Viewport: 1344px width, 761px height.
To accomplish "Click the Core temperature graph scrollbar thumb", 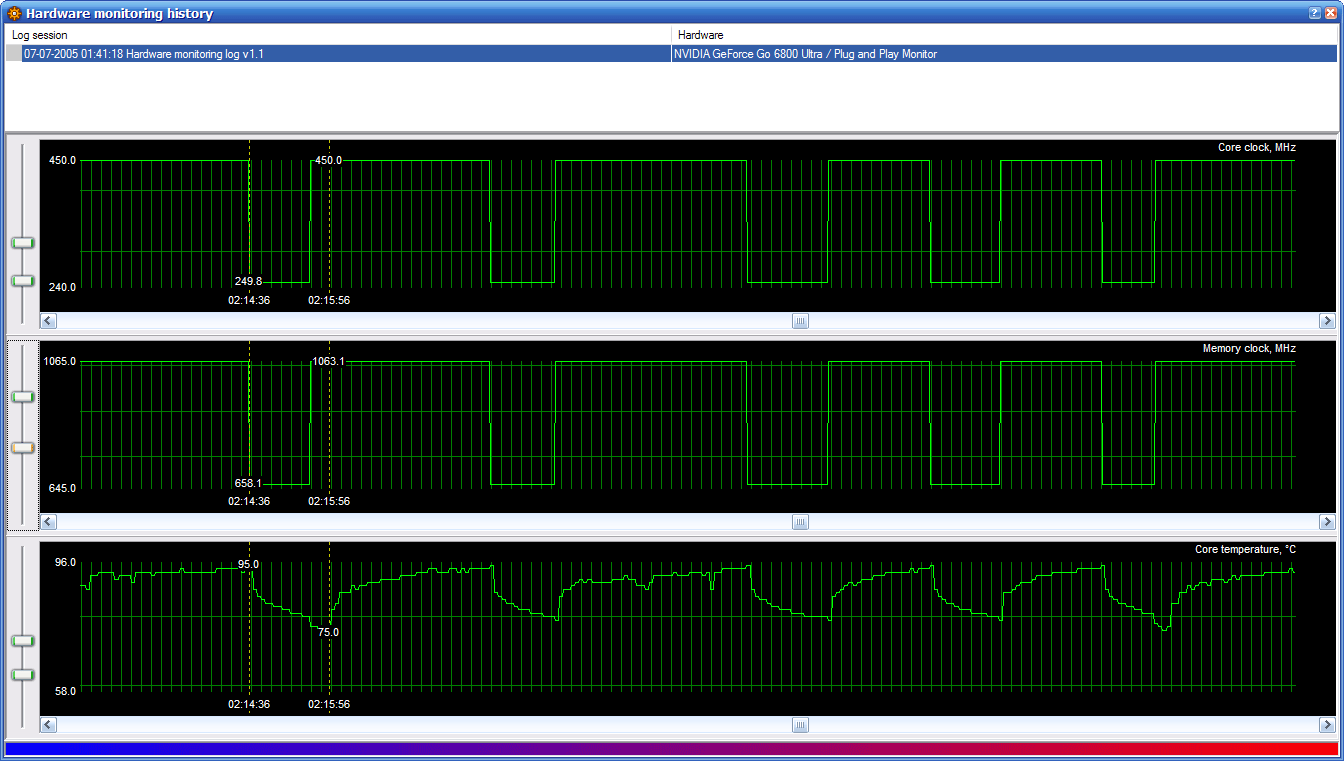I will click(800, 725).
